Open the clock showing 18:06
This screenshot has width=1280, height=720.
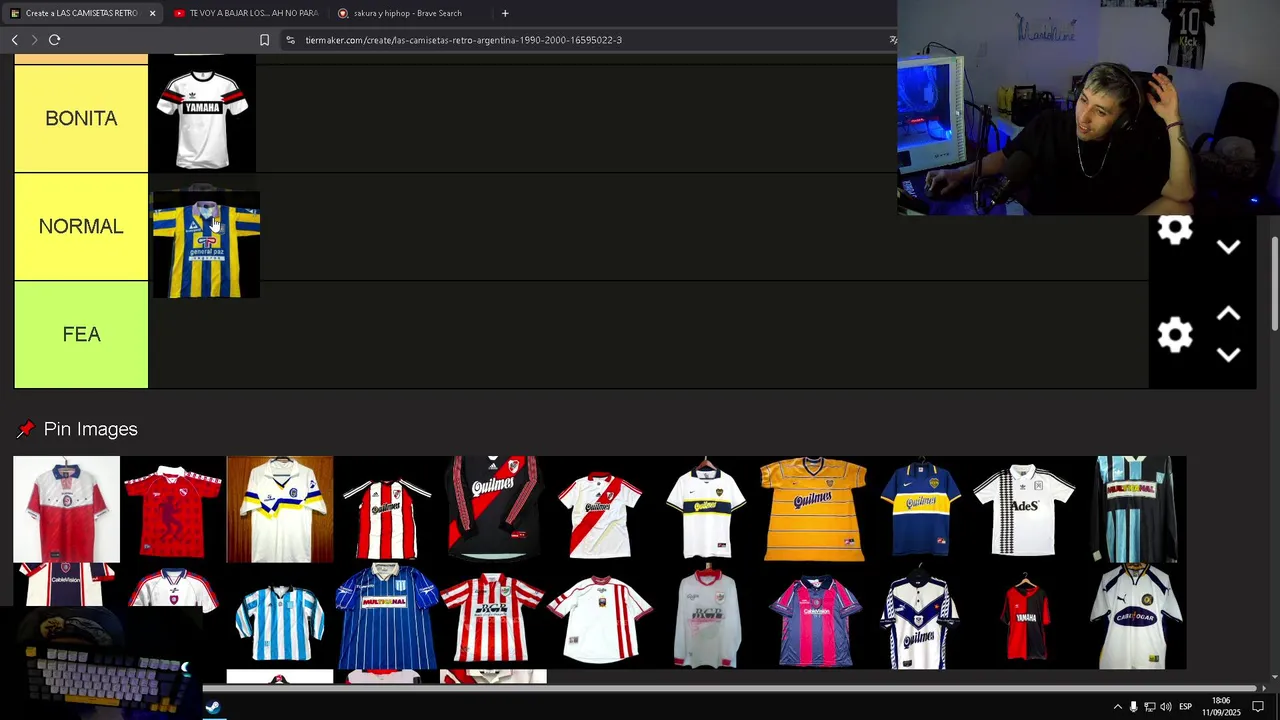(1221, 706)
